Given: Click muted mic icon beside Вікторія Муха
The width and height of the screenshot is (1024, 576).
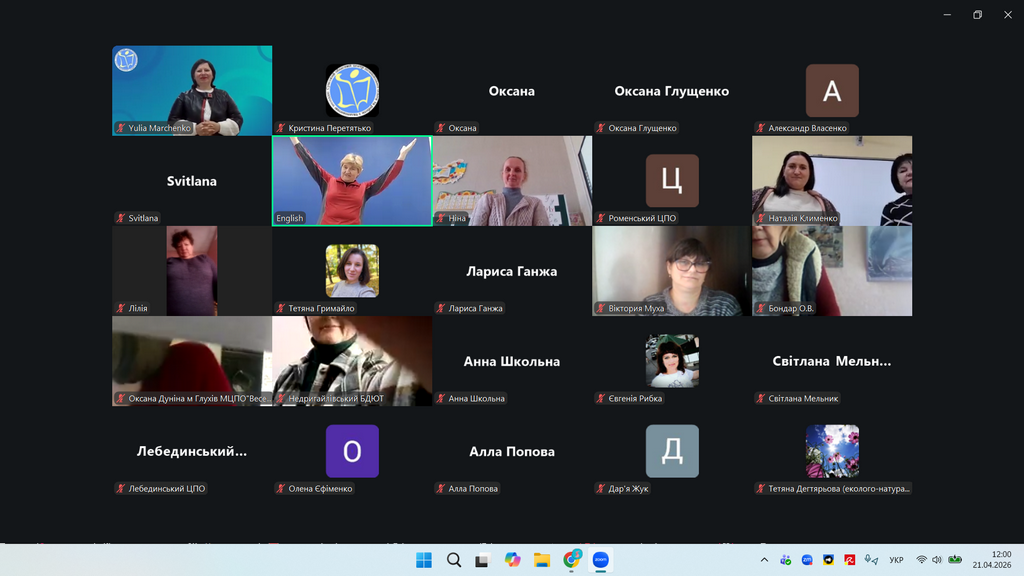Looking at the screenshot, I should tap(601, 309).
